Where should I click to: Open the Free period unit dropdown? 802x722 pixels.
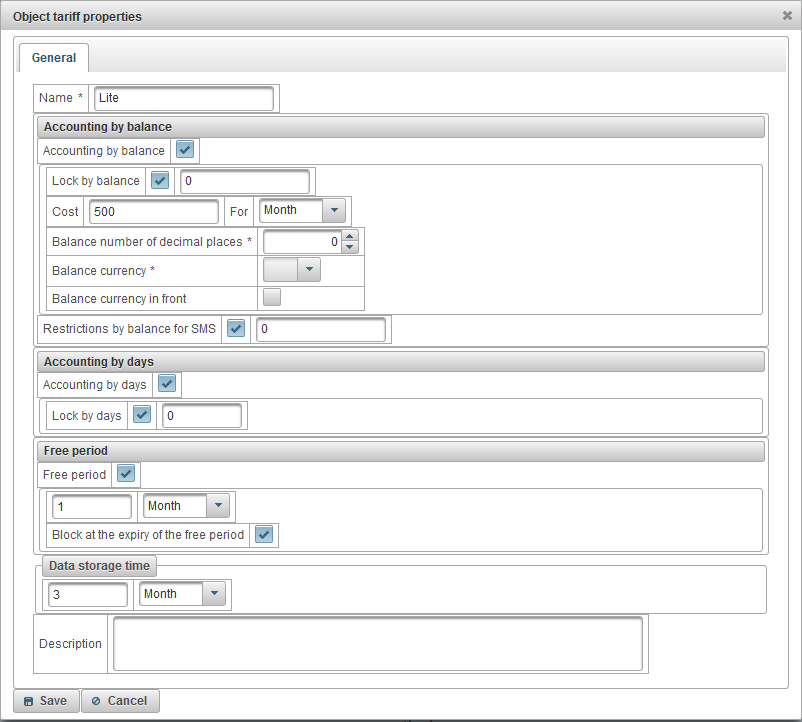(218, 506)
